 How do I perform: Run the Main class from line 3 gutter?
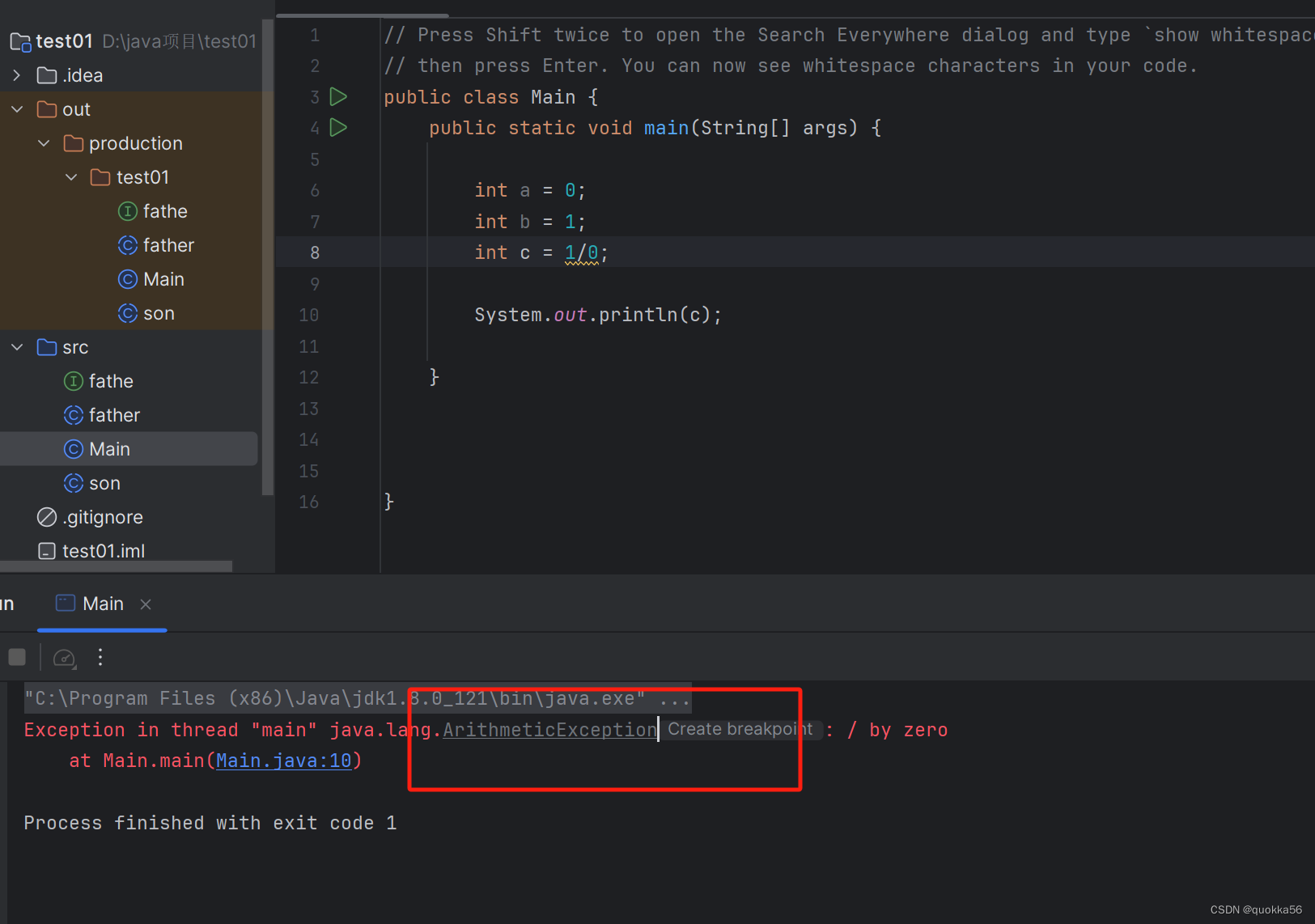point(339,97)
